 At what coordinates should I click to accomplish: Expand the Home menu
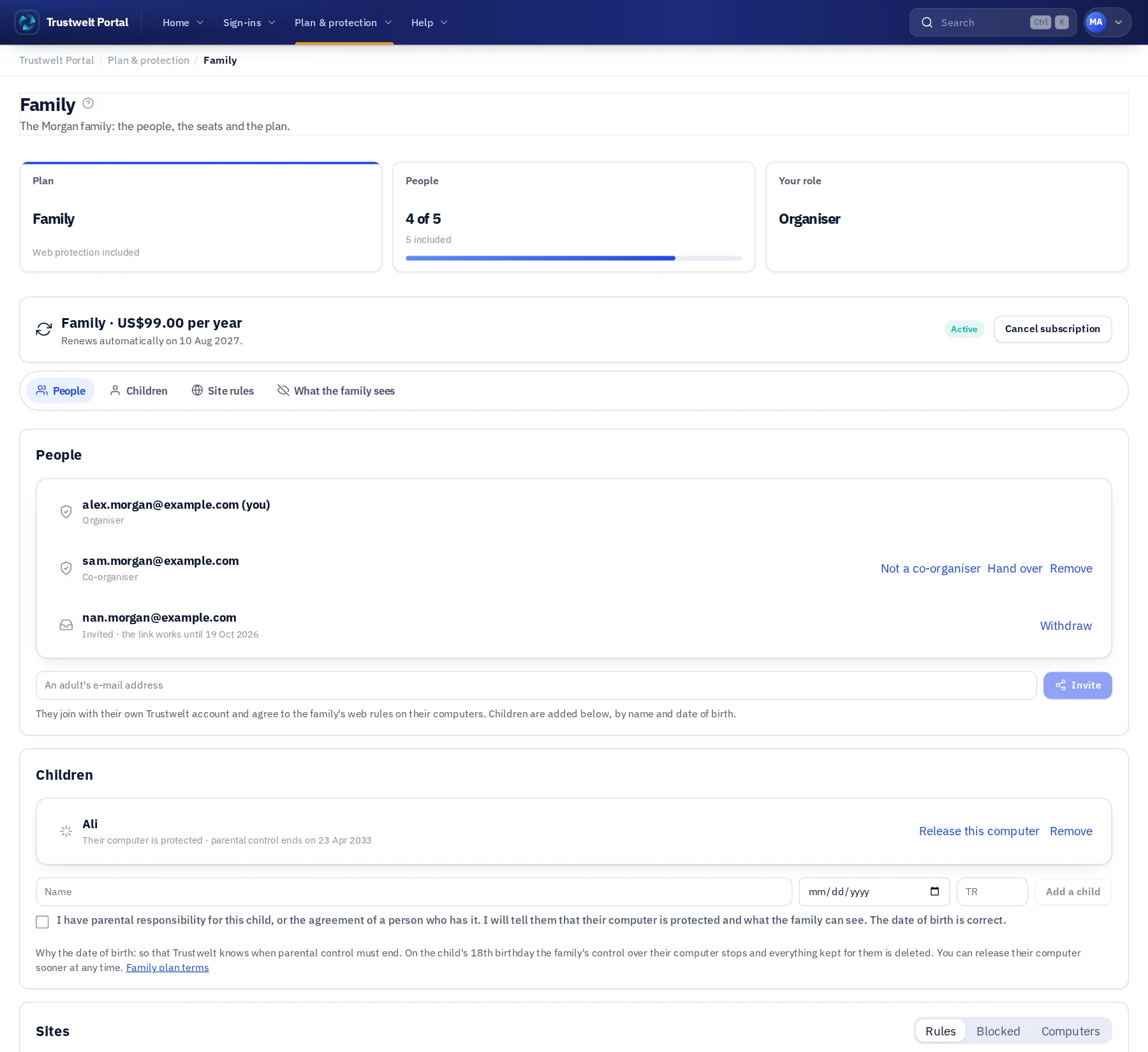[183, 22]
